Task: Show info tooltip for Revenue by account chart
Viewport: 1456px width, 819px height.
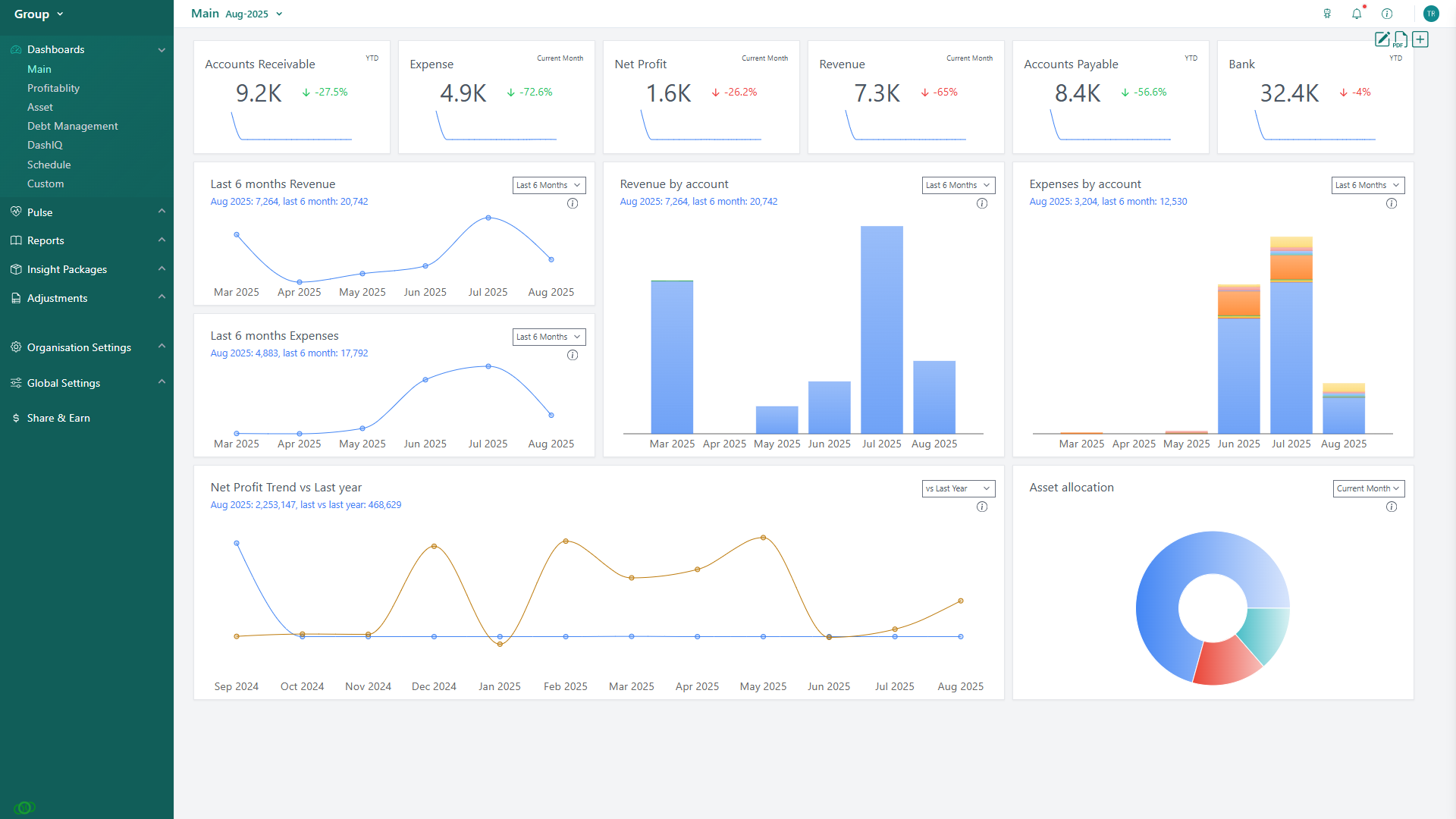Action: point(982,203)
